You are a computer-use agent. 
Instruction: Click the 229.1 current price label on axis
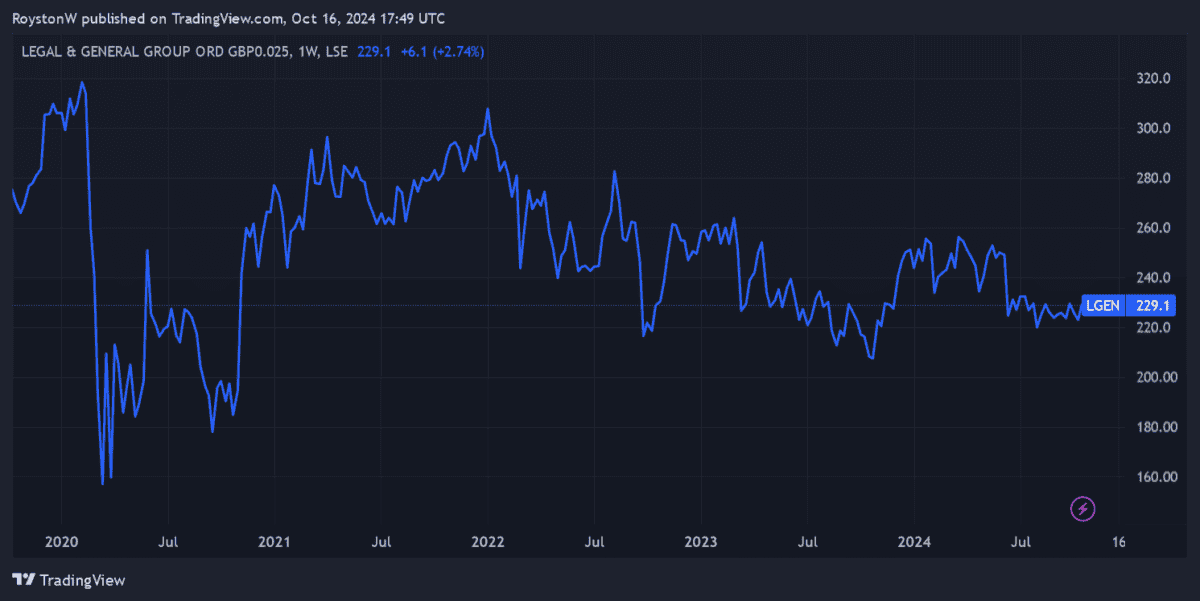click(x=1151, y=305)
